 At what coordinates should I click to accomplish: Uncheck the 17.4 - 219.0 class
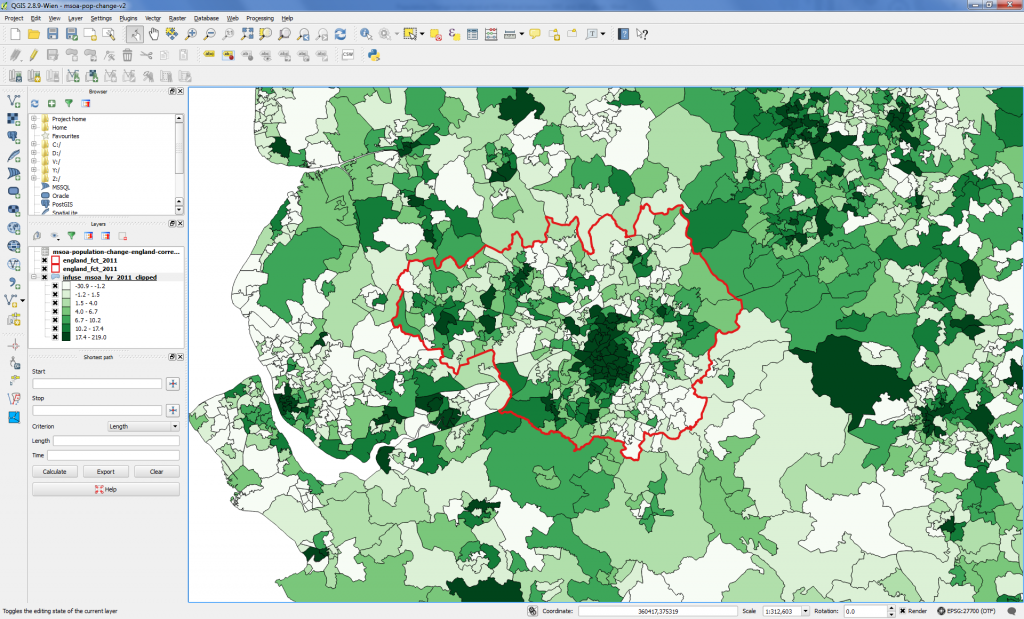pyautogui.click(x=55, y=338)
